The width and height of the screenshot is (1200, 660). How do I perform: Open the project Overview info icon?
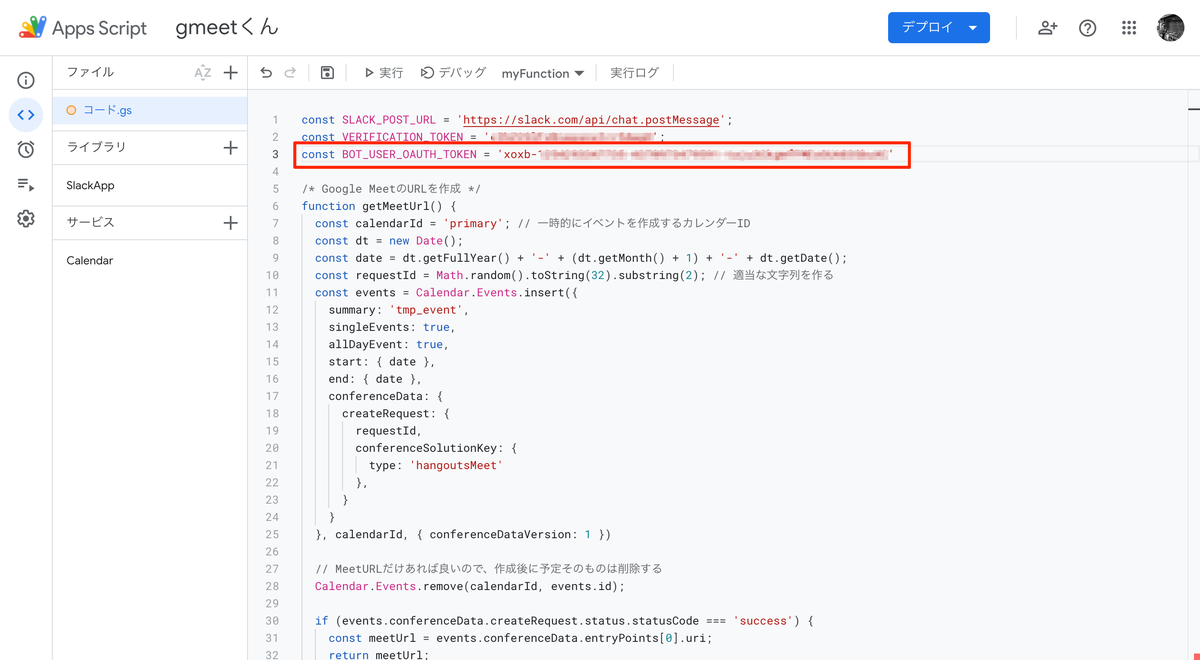click(x=26, y=80)
